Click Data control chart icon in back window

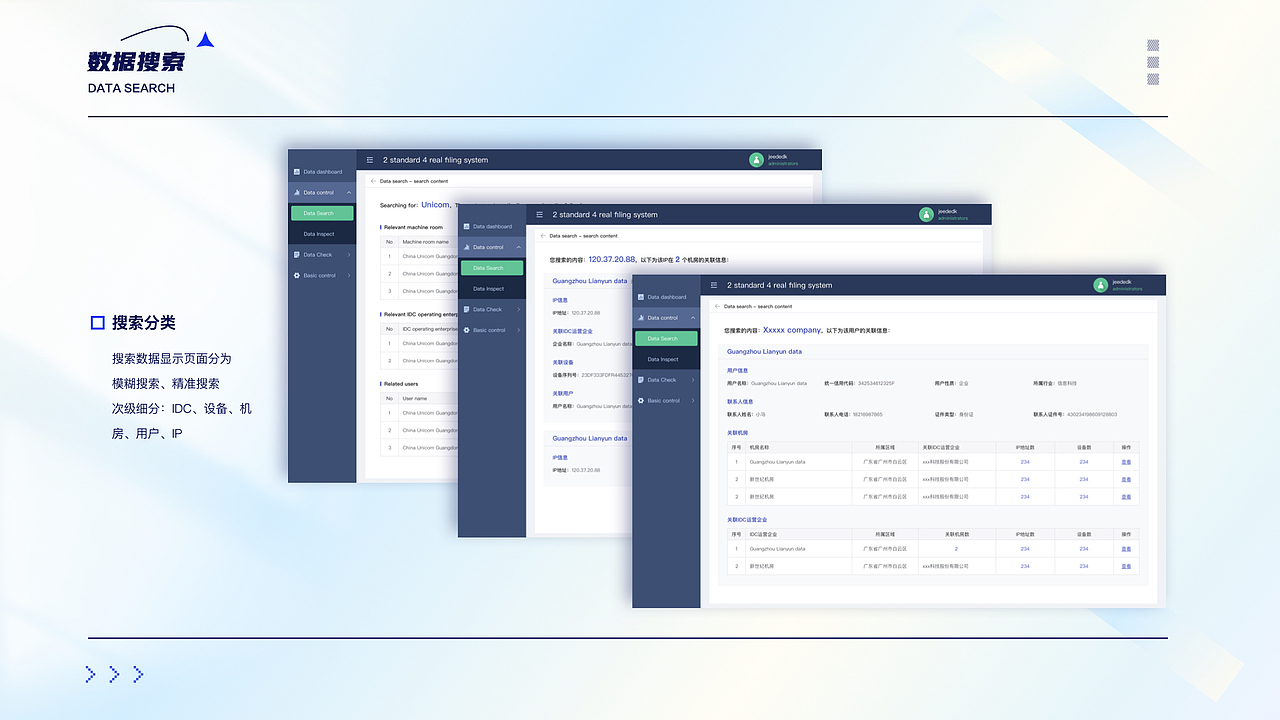[297, 192]
